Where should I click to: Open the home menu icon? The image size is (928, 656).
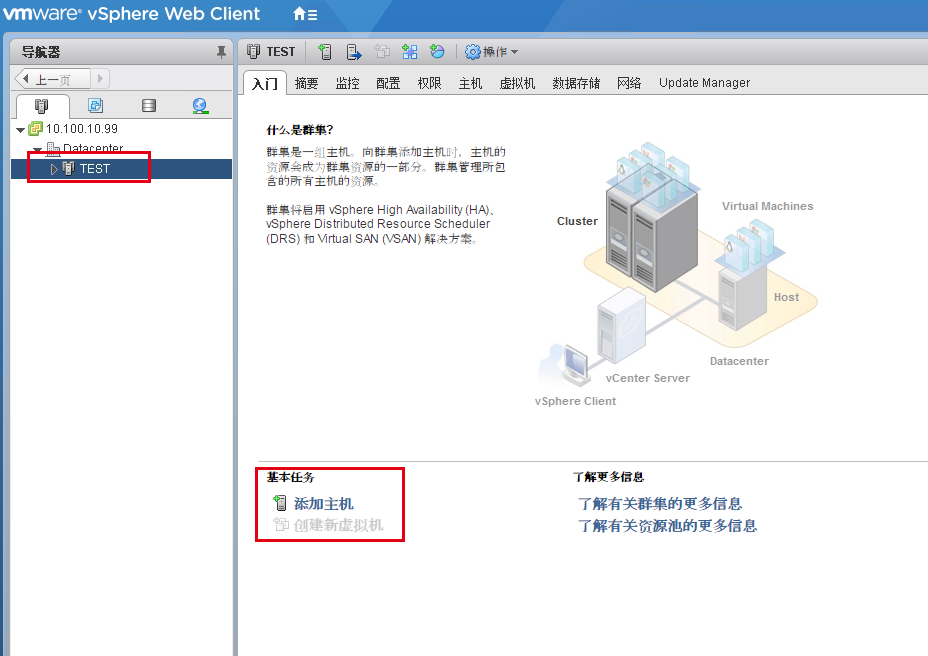point(305,14)
